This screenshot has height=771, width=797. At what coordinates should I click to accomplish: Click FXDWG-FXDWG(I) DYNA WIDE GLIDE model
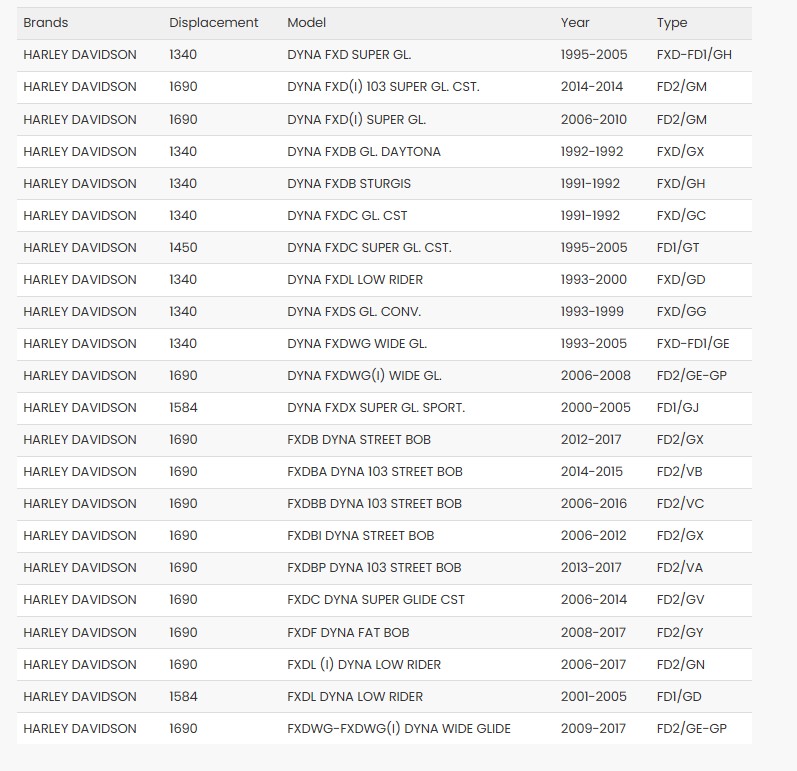click(398, 729)
